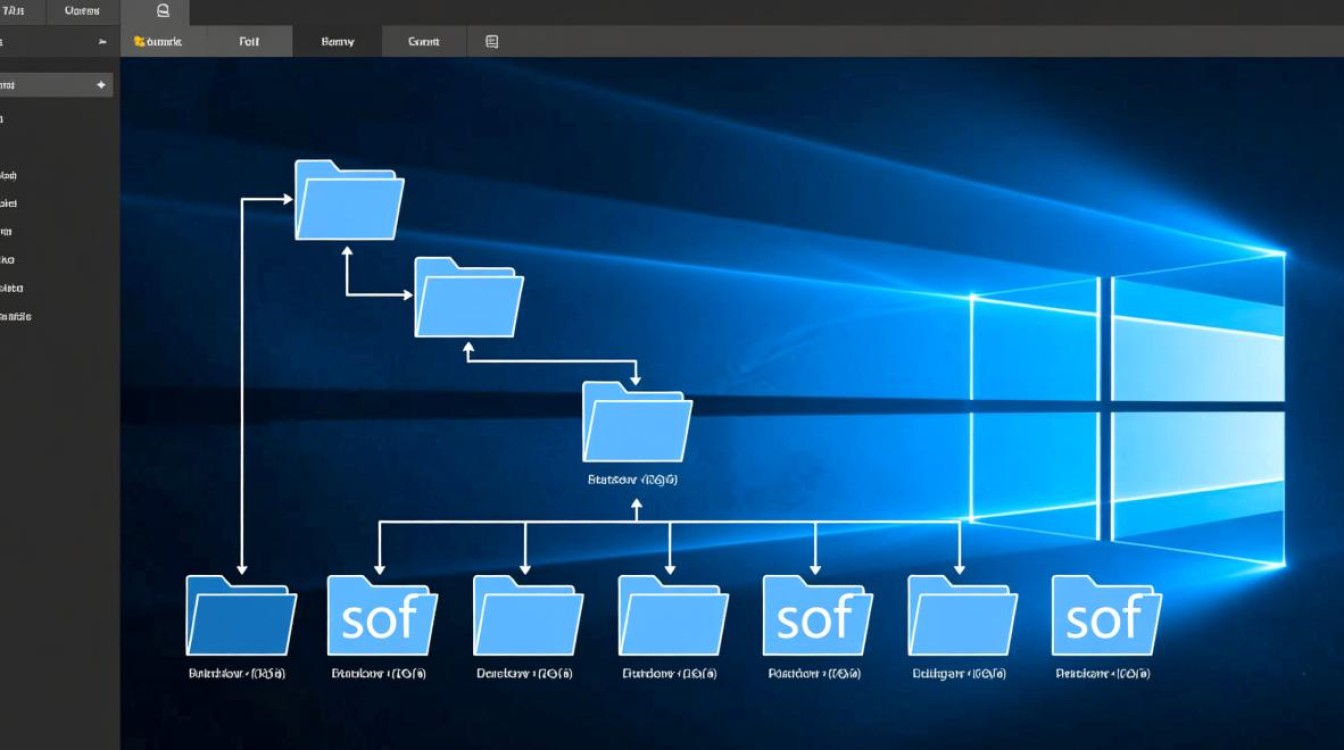Click the list view icon at toolbar right

click(x=490, y=41)
